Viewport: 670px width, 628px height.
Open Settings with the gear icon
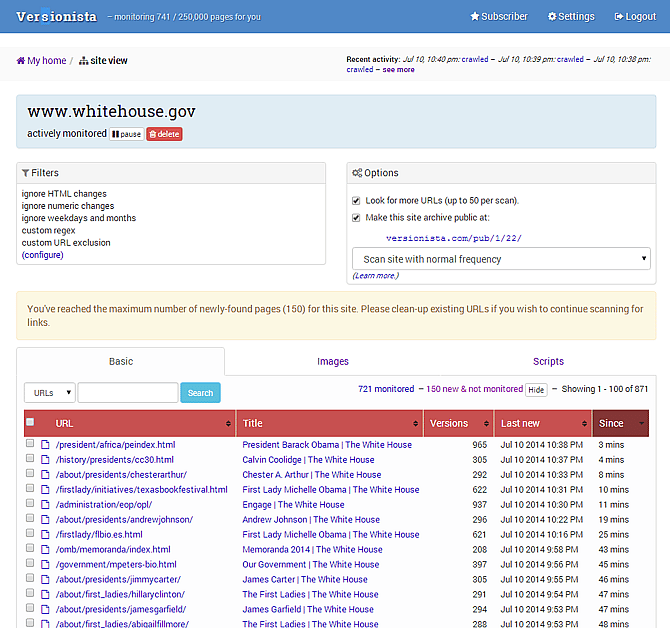pos(571,17)
